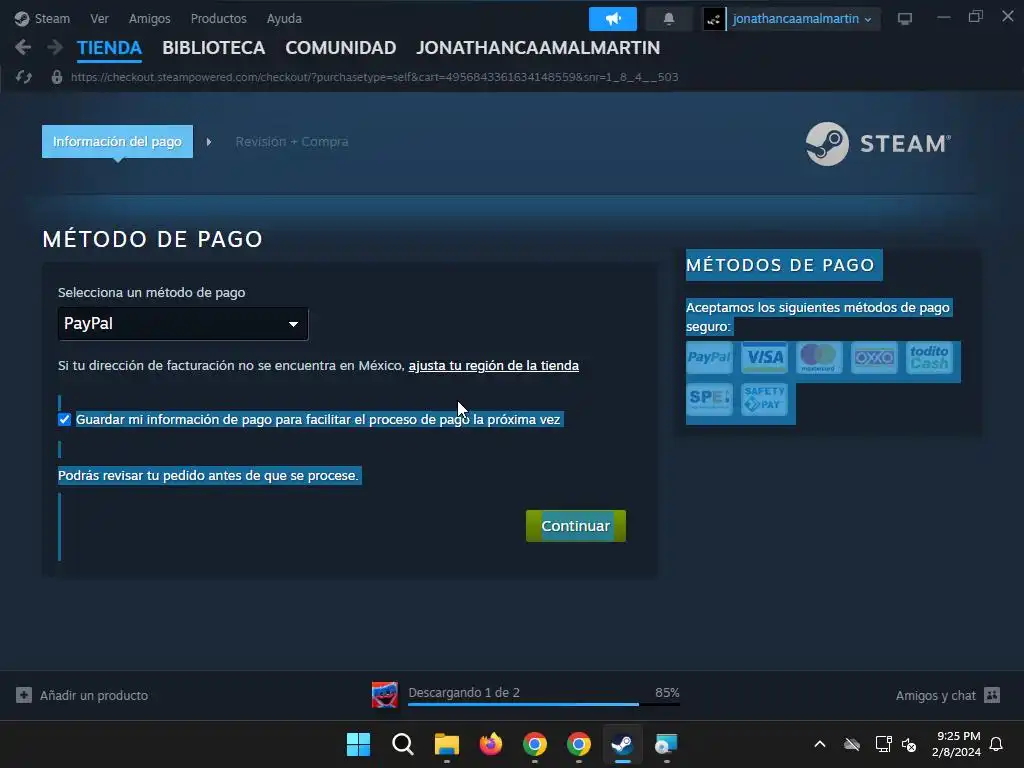
Task: Click the VISA payment logo
Action: [764, 357]
